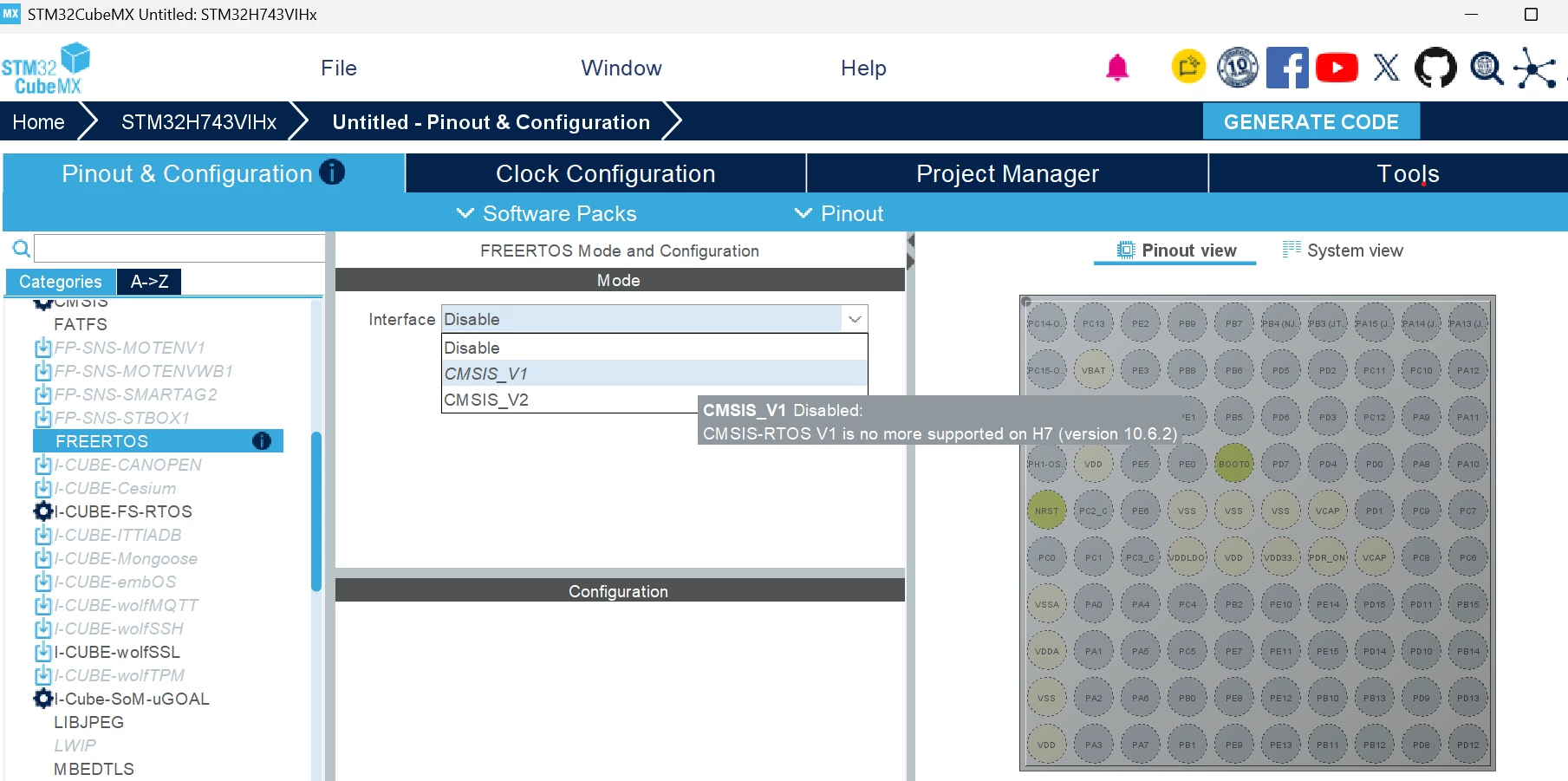The height and width of the screenshot is (781, 1568).
Task: Select the NRST pin on the chip
Action: click(1046, 511)
